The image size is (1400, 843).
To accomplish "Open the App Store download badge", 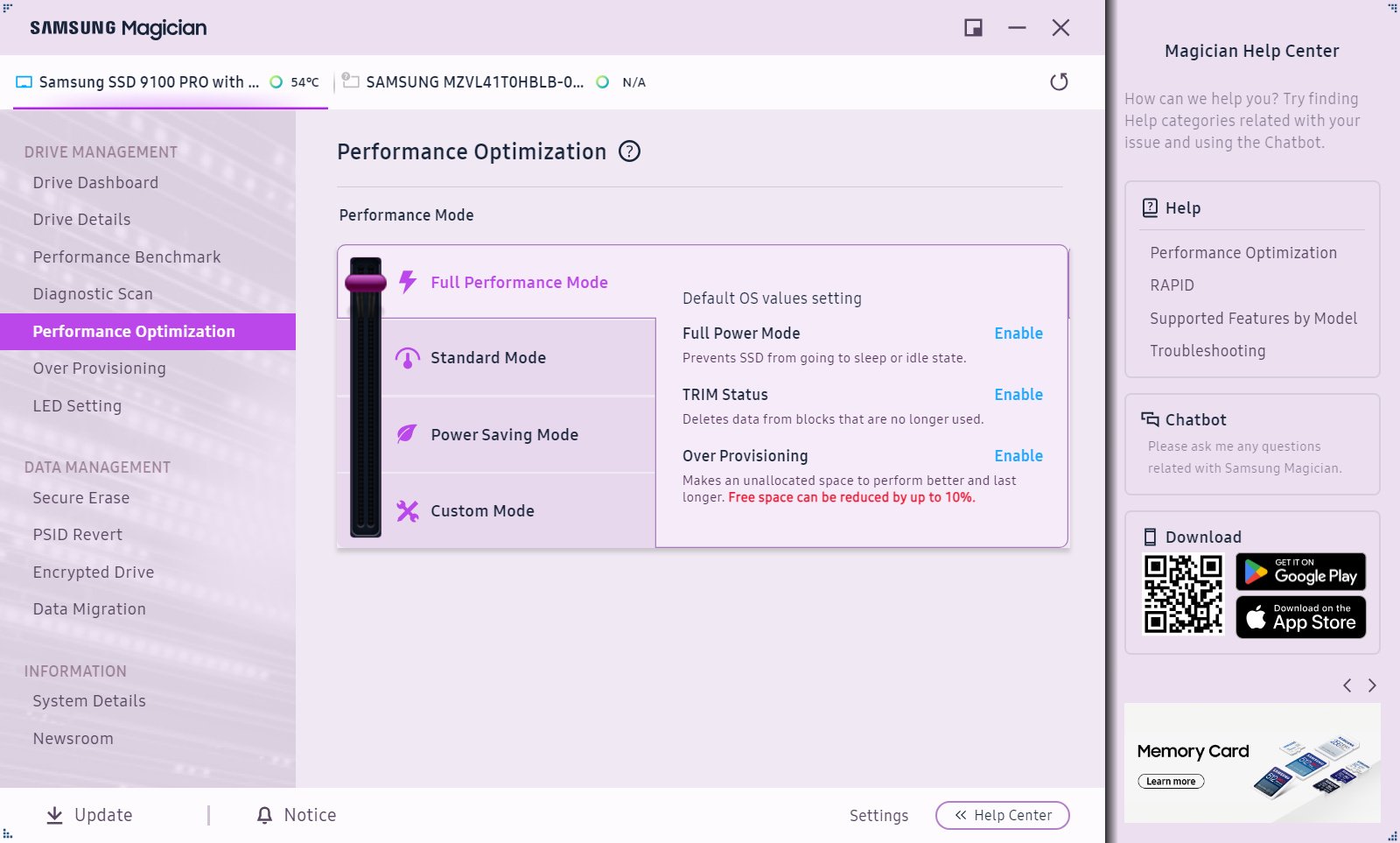I will 1300,617.
